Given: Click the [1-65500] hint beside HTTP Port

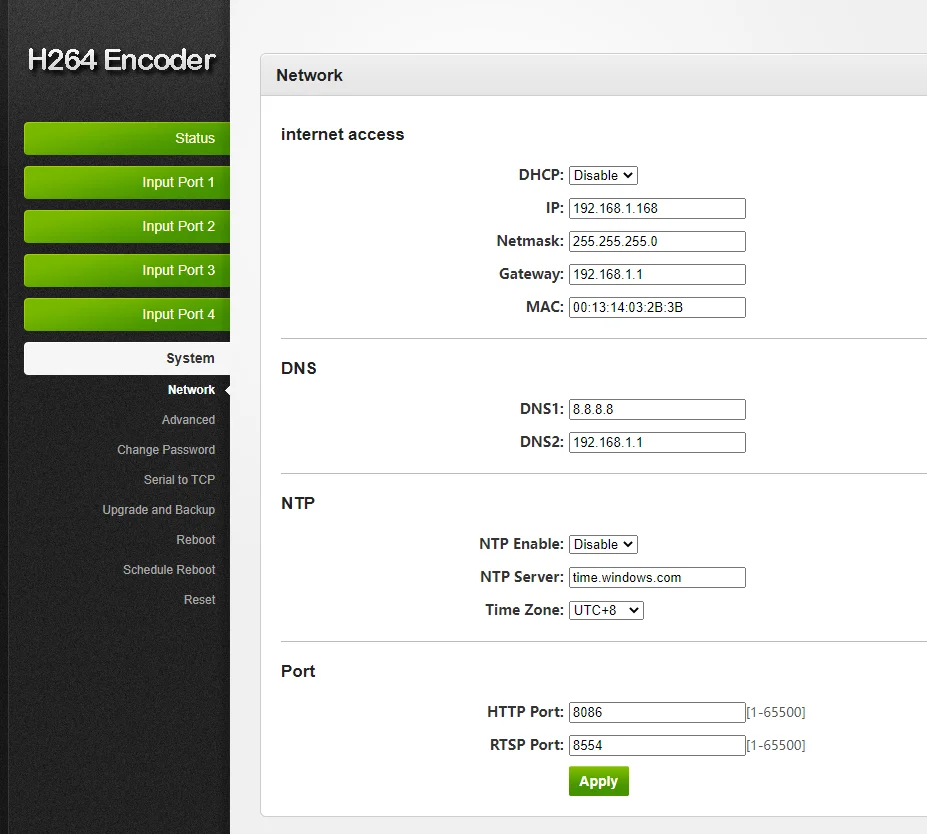Looking at the screenshot, I should [x=776, y=712].
